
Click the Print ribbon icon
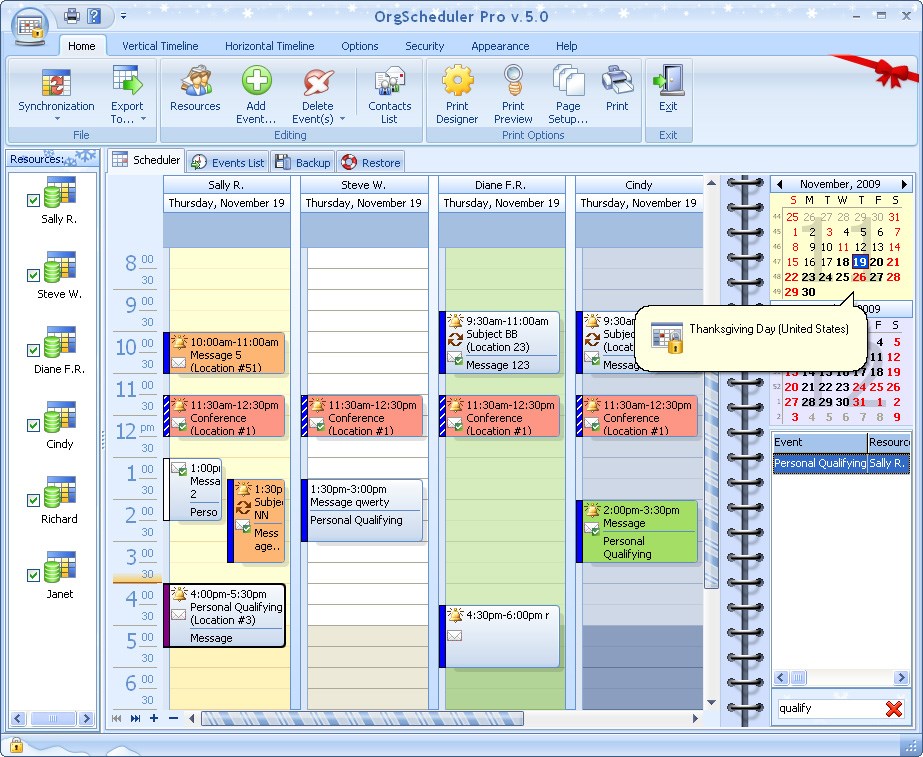pyautogui.click(x=617, y=81)
